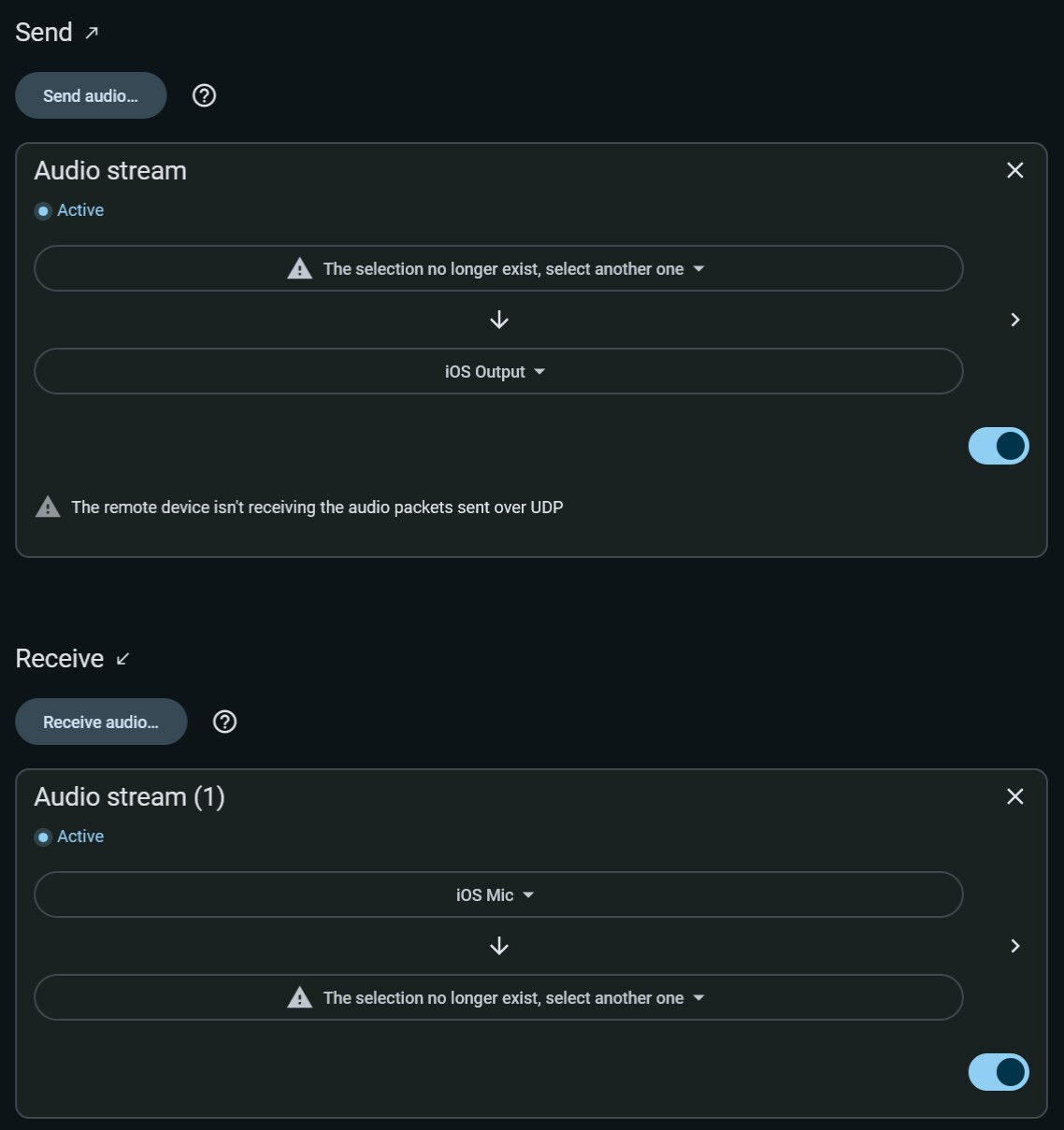This screenshot has height=1130, width=1064.
Task: Disable the send Audio stream toggle
Action: point(999,446)
